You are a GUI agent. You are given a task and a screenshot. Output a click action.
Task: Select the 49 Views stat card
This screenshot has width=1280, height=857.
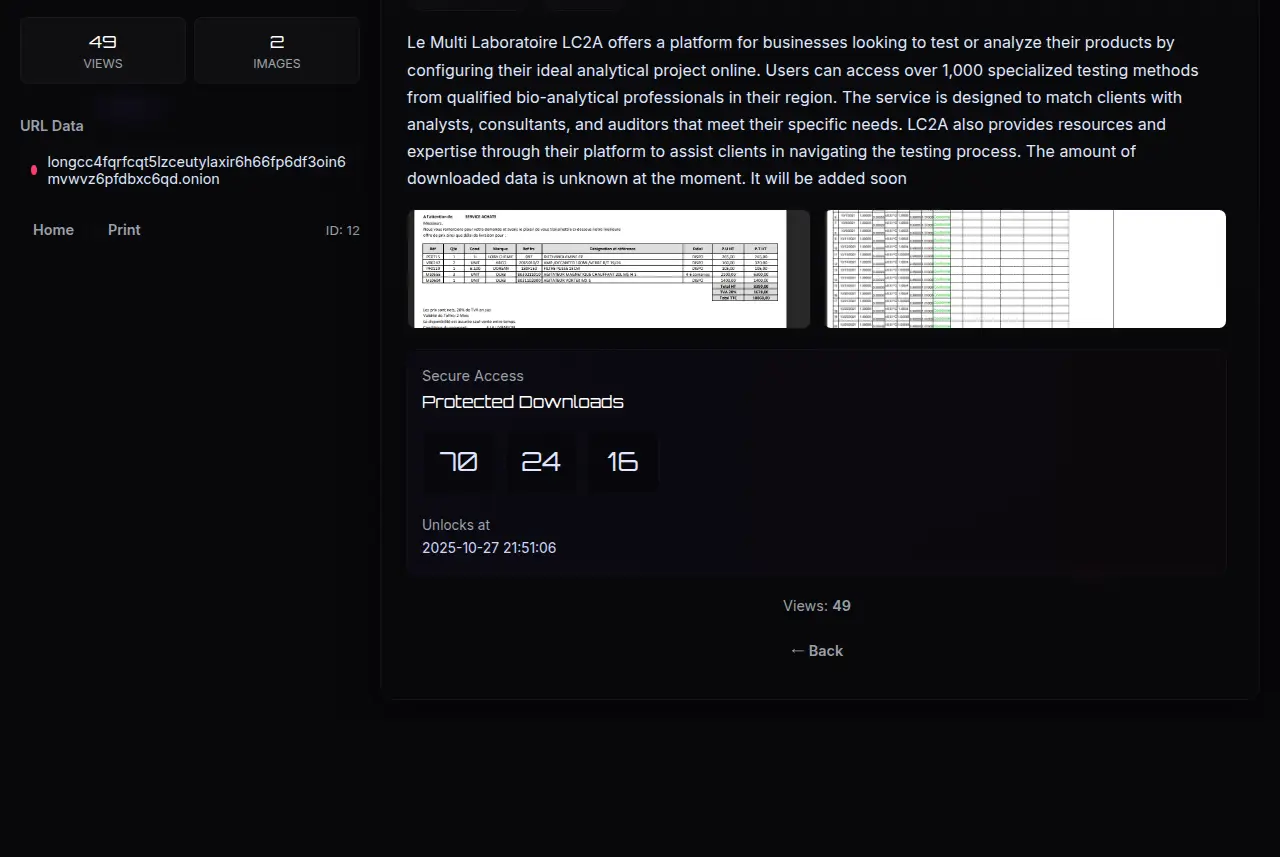point(103,51)
